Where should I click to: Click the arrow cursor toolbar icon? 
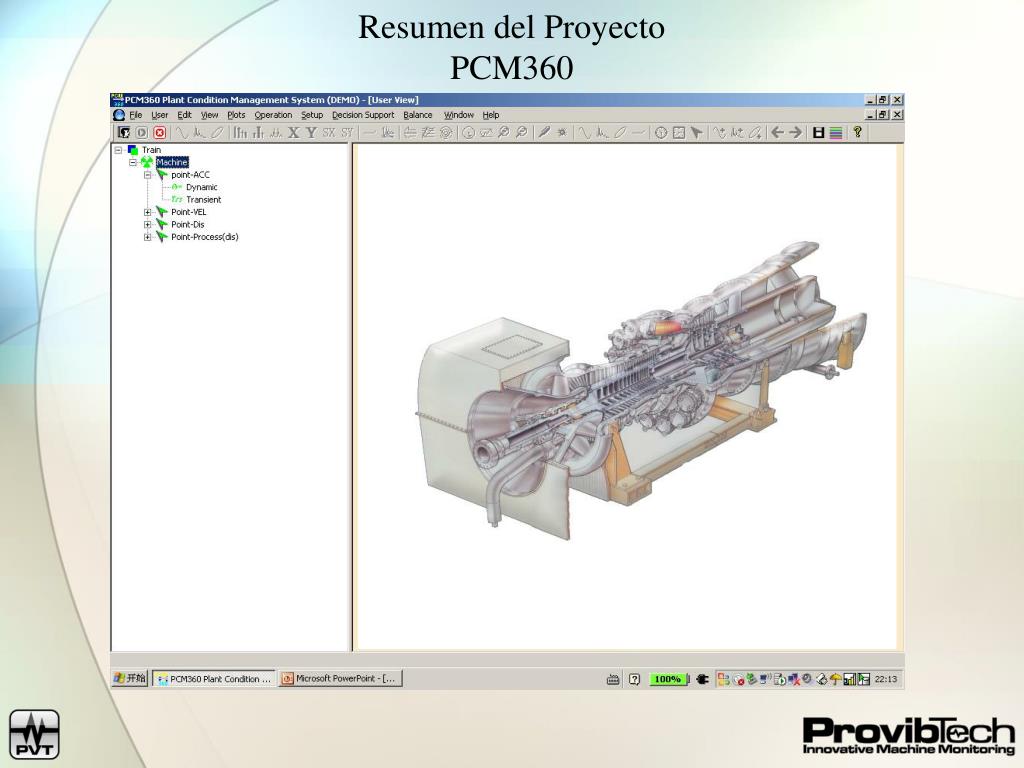point(697,133)
